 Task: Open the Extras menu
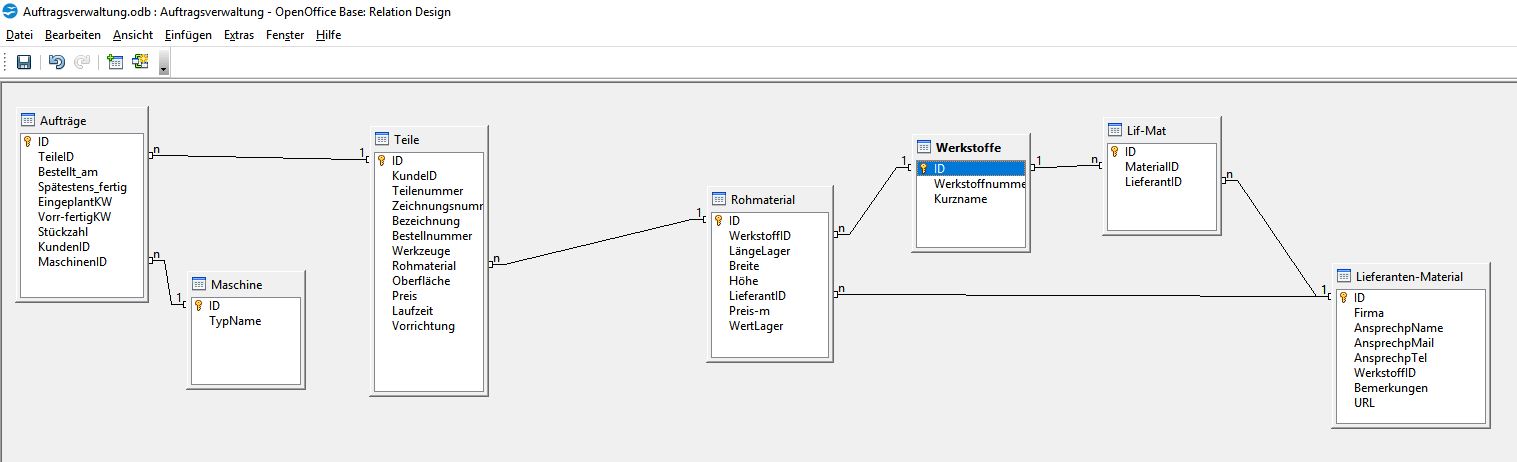(x=238, y=35)
